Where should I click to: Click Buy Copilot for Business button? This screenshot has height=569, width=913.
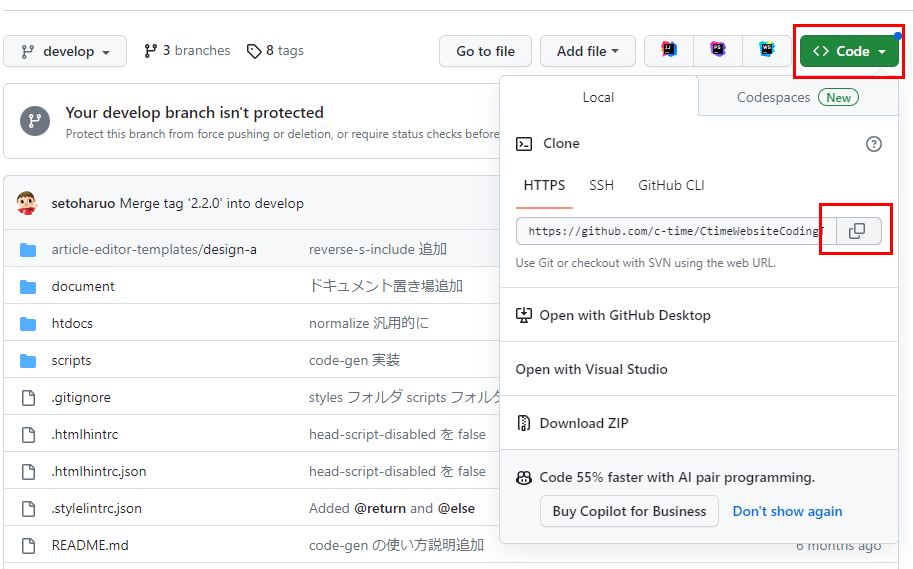[629, 511]
